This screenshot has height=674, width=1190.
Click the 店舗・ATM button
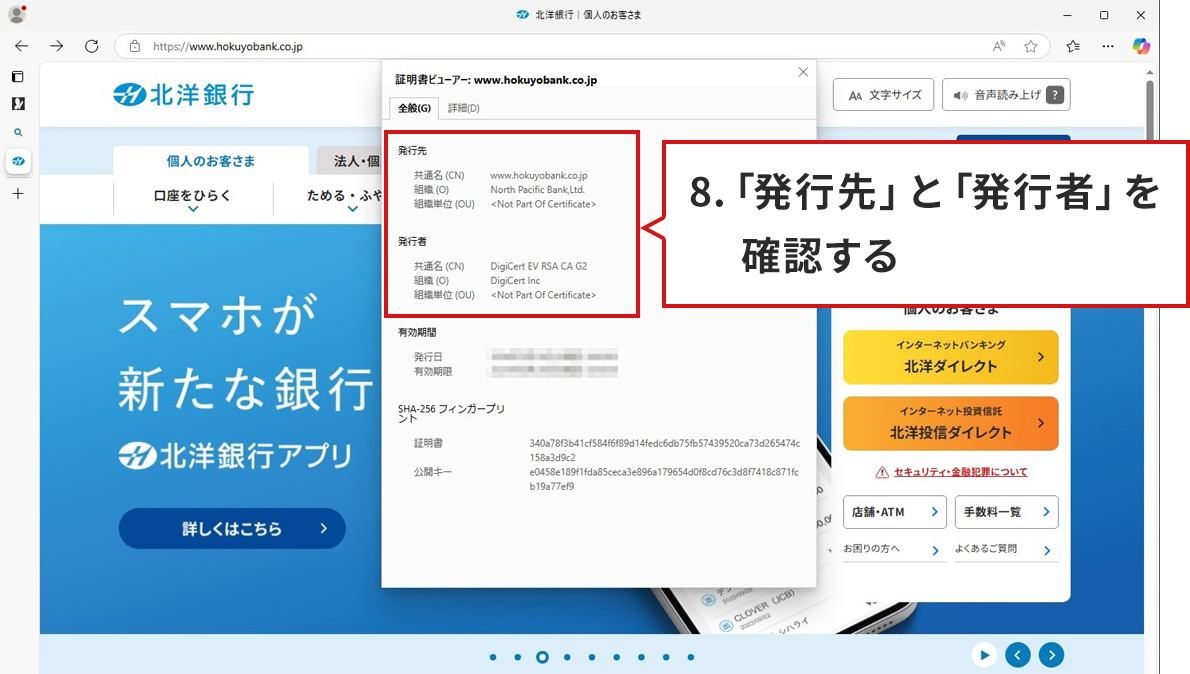tap(895, 512)
